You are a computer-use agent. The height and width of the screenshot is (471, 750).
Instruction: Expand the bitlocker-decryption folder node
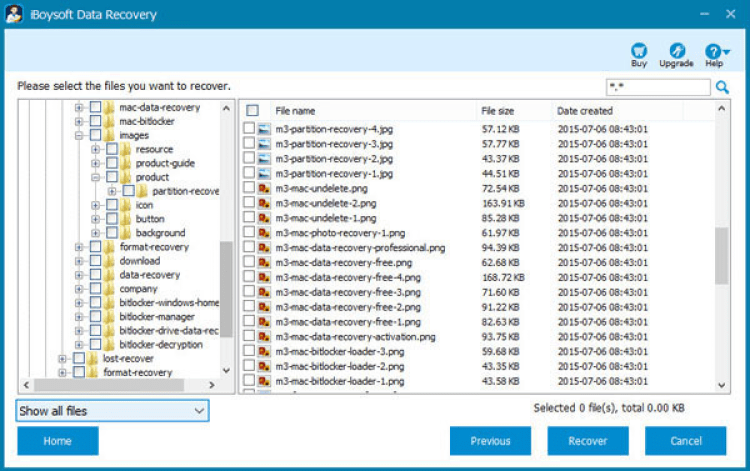pos(79,345)
